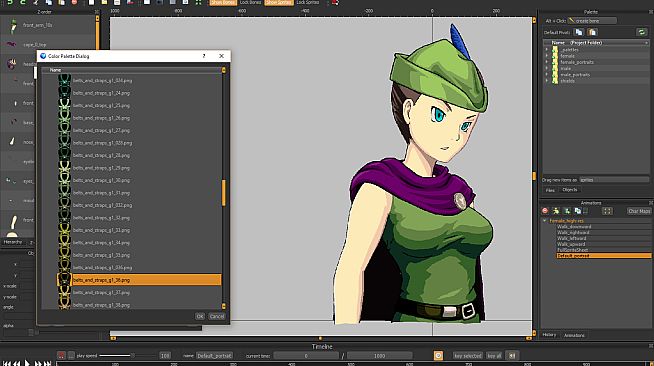
Task: Click the paste pivot icon next to Default Pivot
Action: pos(592,32)
